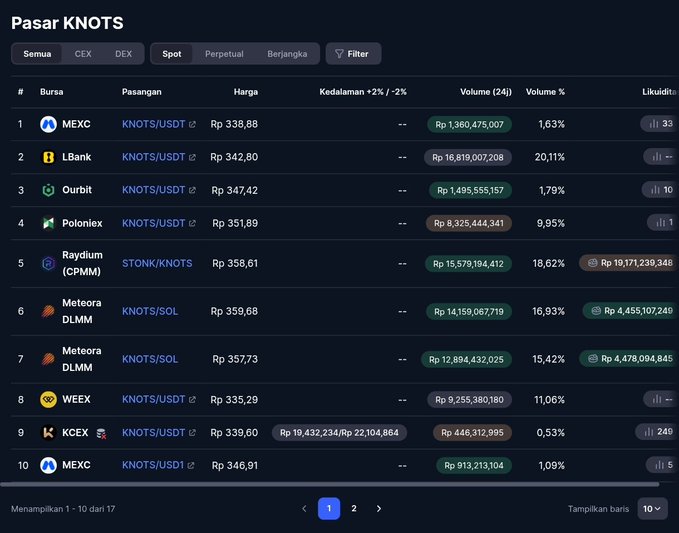Viewport: 679px width, 533px height.
Task: Open the Filter button
Action: (x=353, y=54)
